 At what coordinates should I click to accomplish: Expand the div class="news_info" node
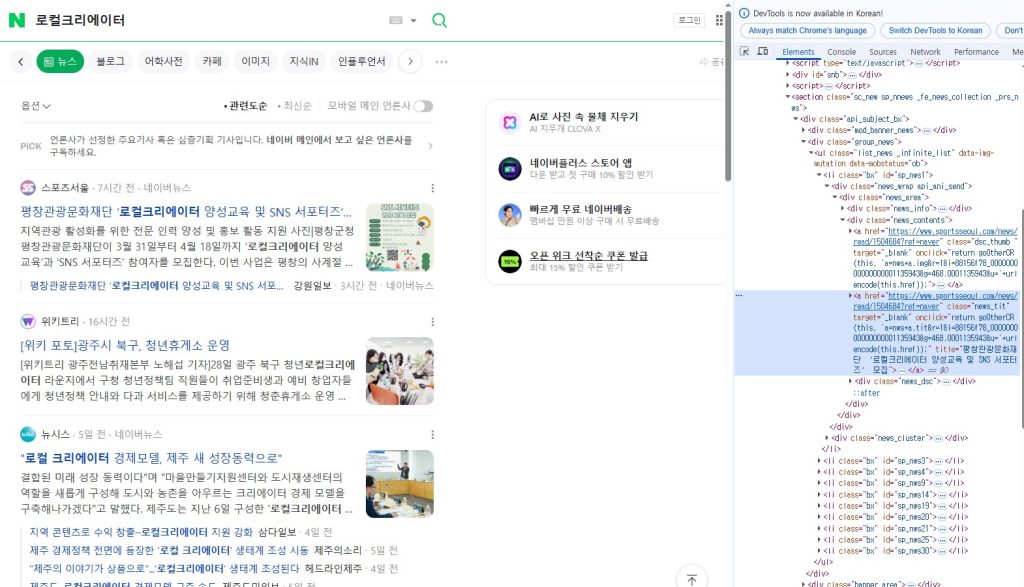pos(842,208)
